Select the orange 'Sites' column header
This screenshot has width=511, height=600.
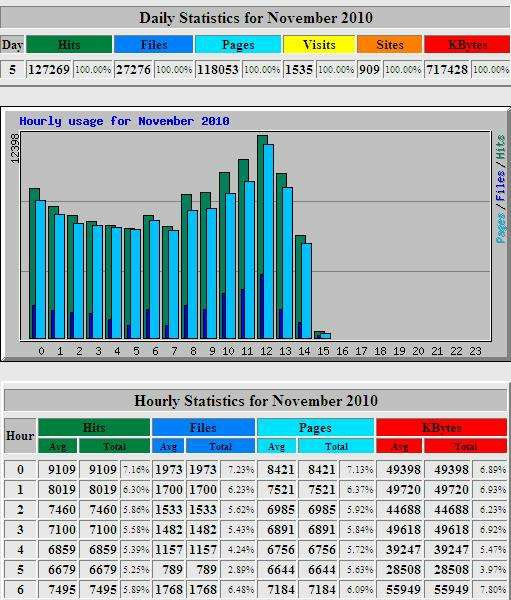tap(390, 45)
